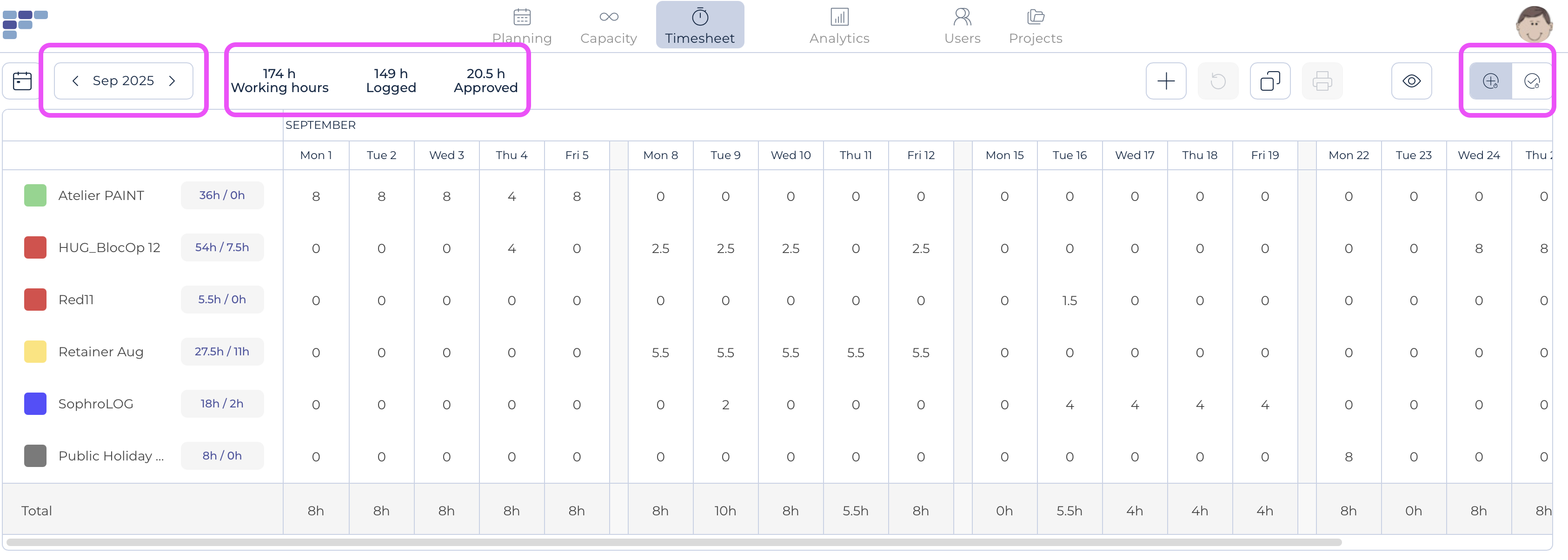Viewport: 1568px width, 560px height.
Task: Click the SophroLOG blue color swatch
Action: pos(35,404)
